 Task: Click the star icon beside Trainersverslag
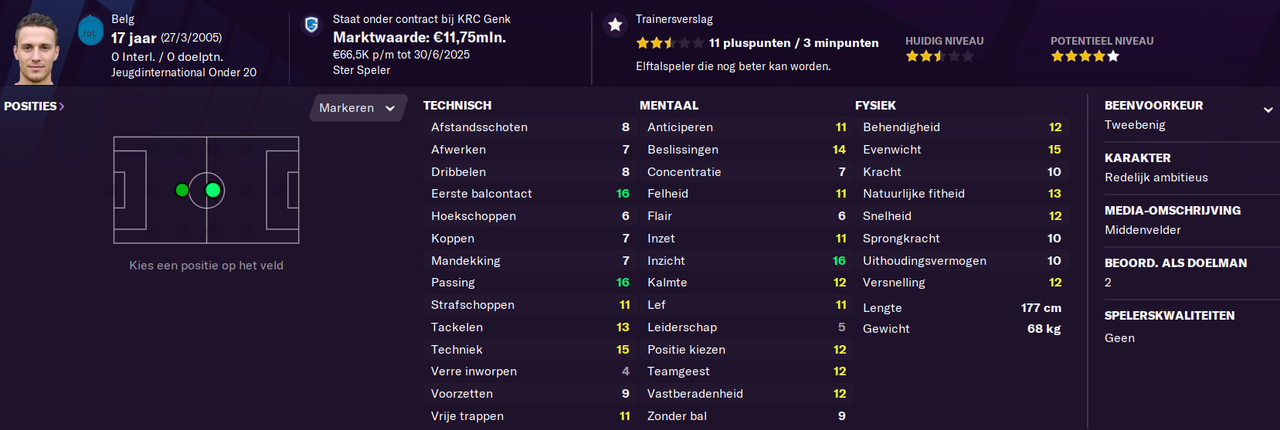tap(615, 26)
